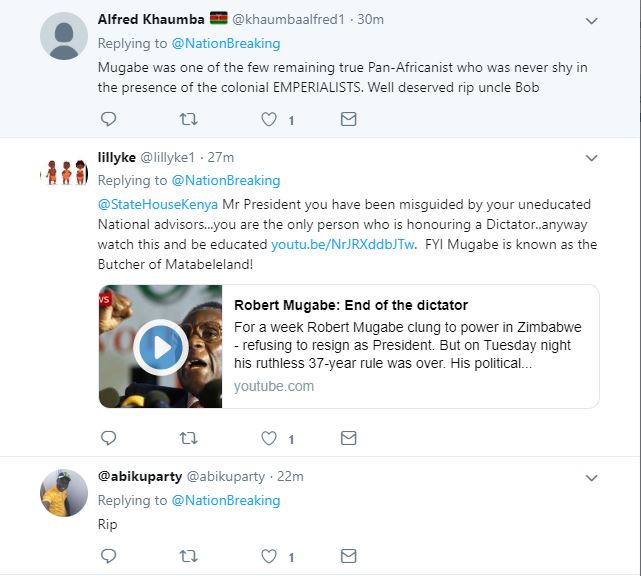Image resolution: width=641 pixels, height=576 pixels.
Task: Open the dropdown chevron on abikuparty's tweet
Action: click(591, 477)
